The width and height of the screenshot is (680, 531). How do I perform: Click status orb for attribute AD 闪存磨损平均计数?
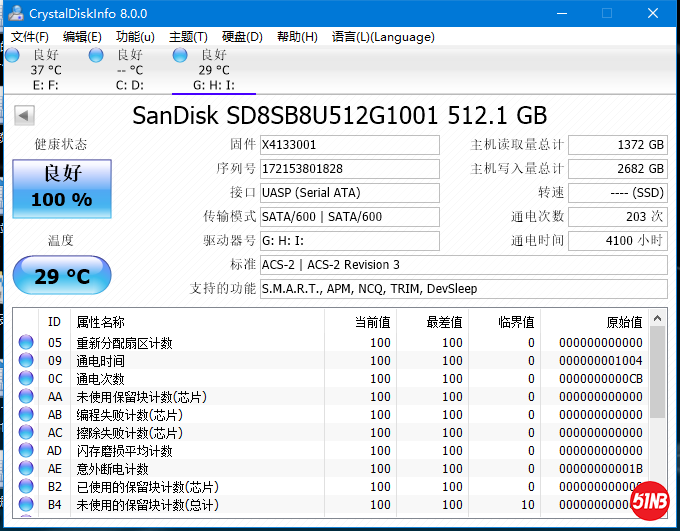click(26, 451)
